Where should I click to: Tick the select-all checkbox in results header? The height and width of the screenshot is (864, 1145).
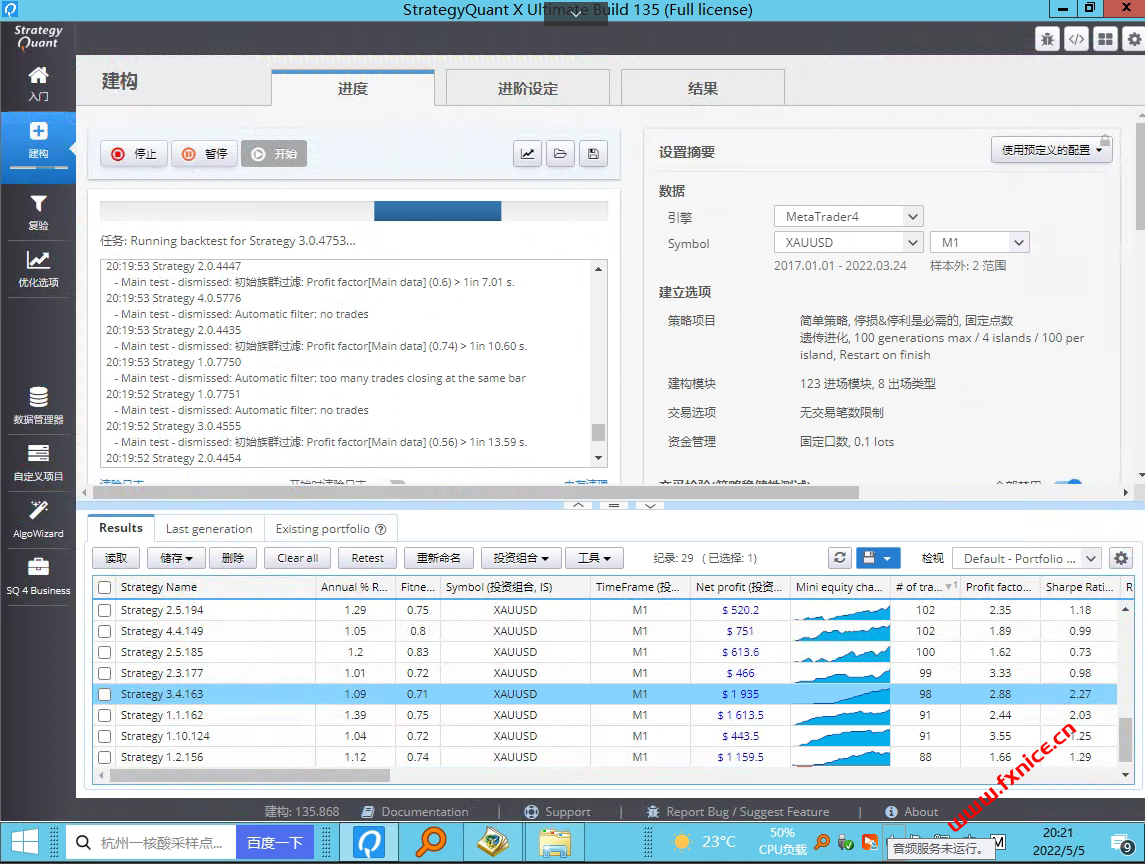[104, 587]
